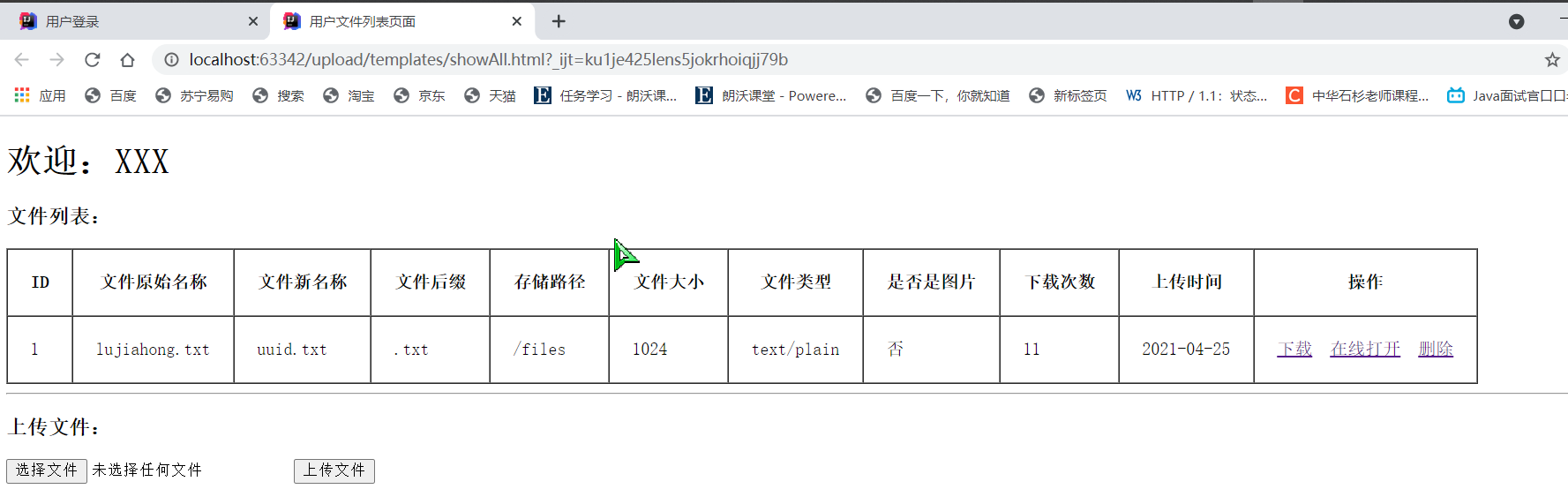
Task: Click the 文件列表: label
Action: click(54, 216)
